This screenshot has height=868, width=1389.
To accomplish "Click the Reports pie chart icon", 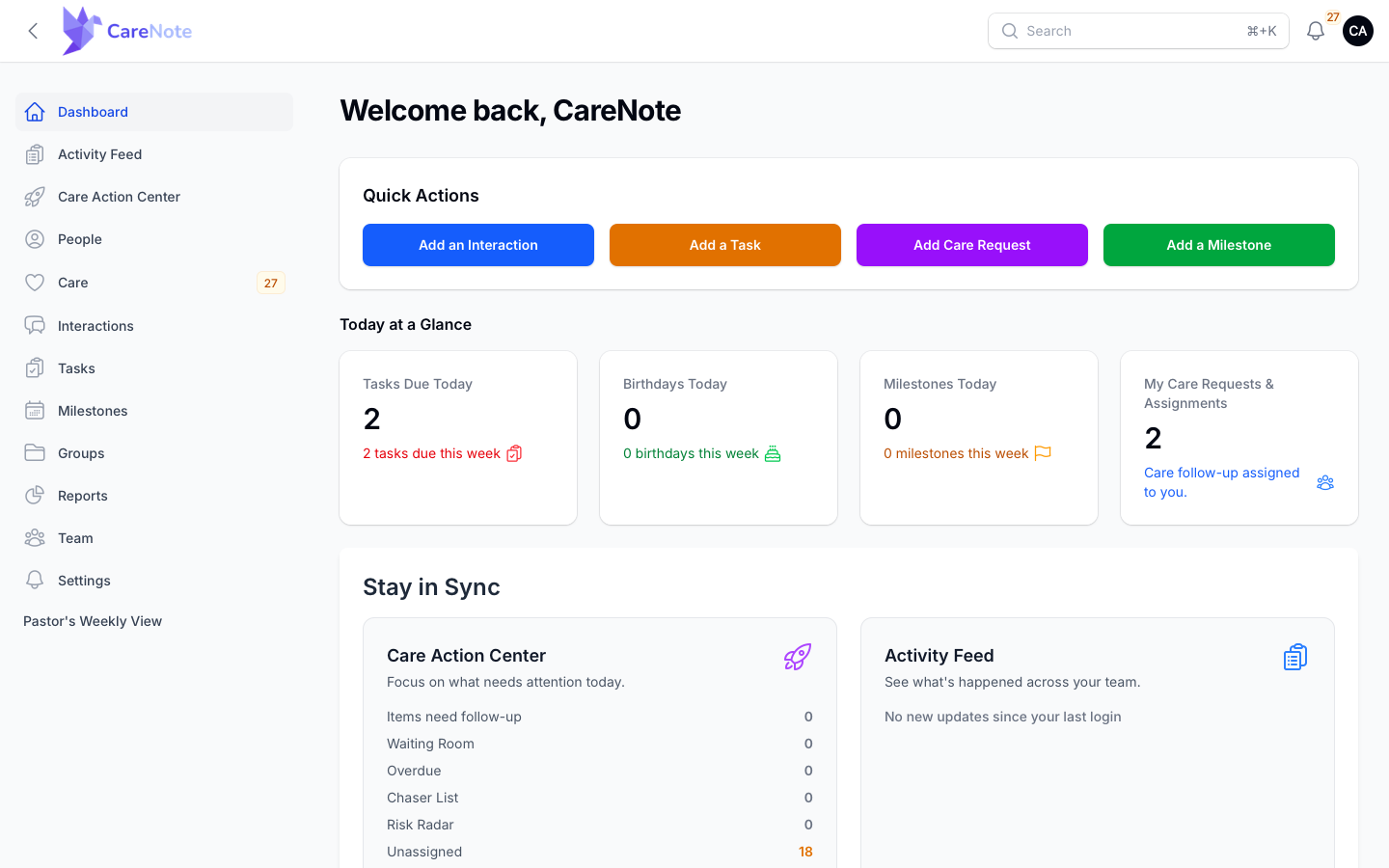I will coord(35,496).
